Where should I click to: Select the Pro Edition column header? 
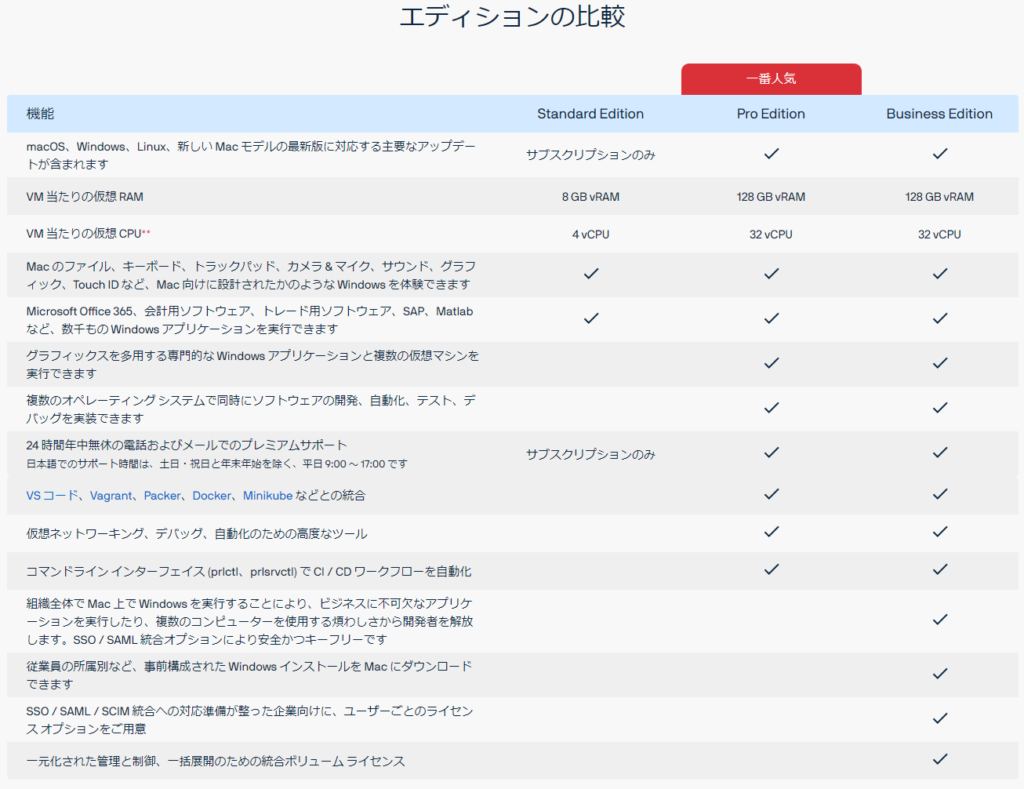(770, 114)
